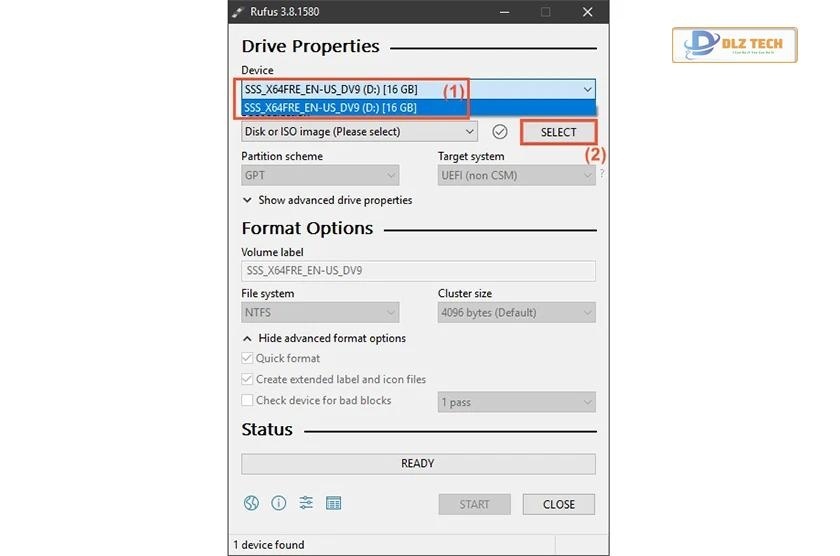
Task: Click the DLZ Tech logo
Action: click(x=734, y=45)
